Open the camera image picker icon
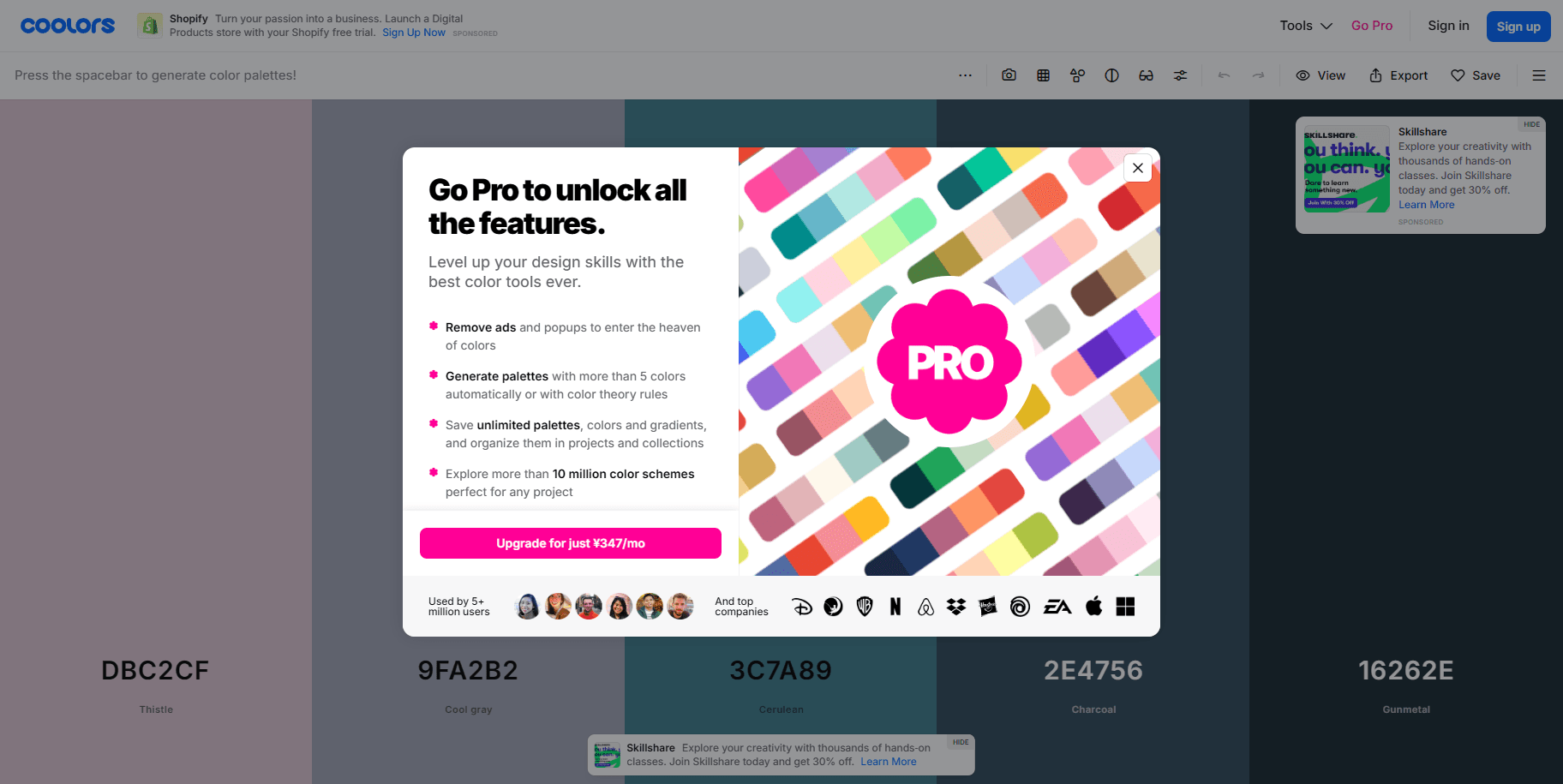The height and width of the screenshot is (784, 1563). (x=1009, y=75)
